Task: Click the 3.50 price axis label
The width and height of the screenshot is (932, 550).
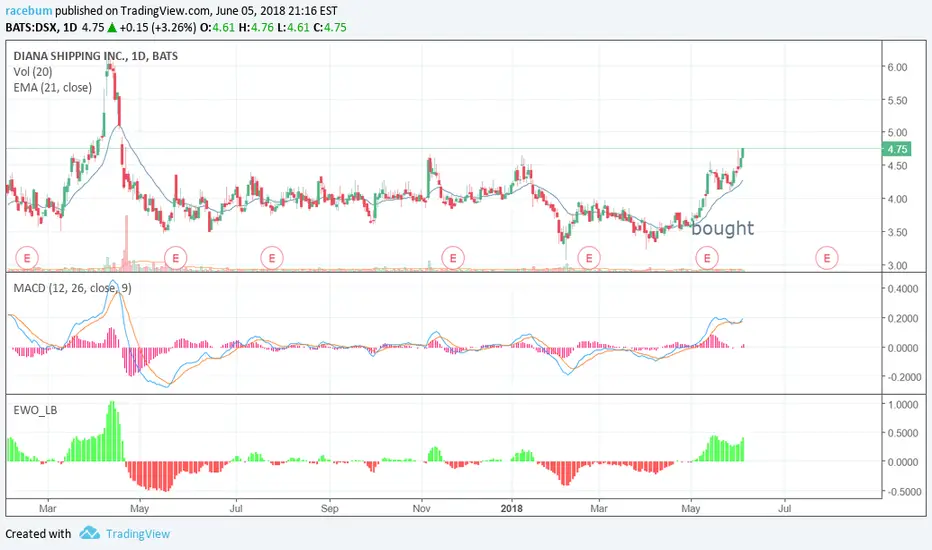Action: pyautogui.click(x=898, y=232)
